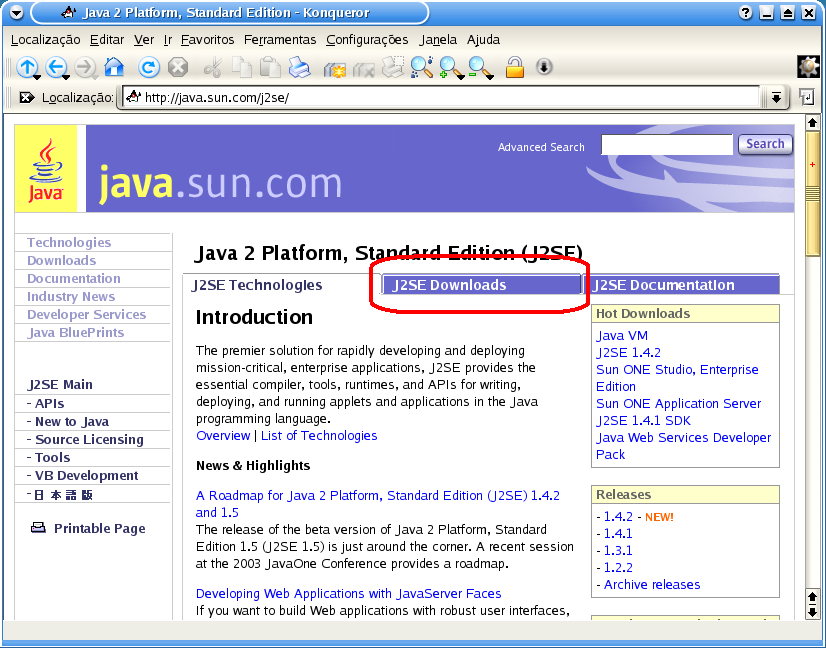Open the Archive releases link
Image resolution: width=826 pixels, height=648 pixels.
652,585
